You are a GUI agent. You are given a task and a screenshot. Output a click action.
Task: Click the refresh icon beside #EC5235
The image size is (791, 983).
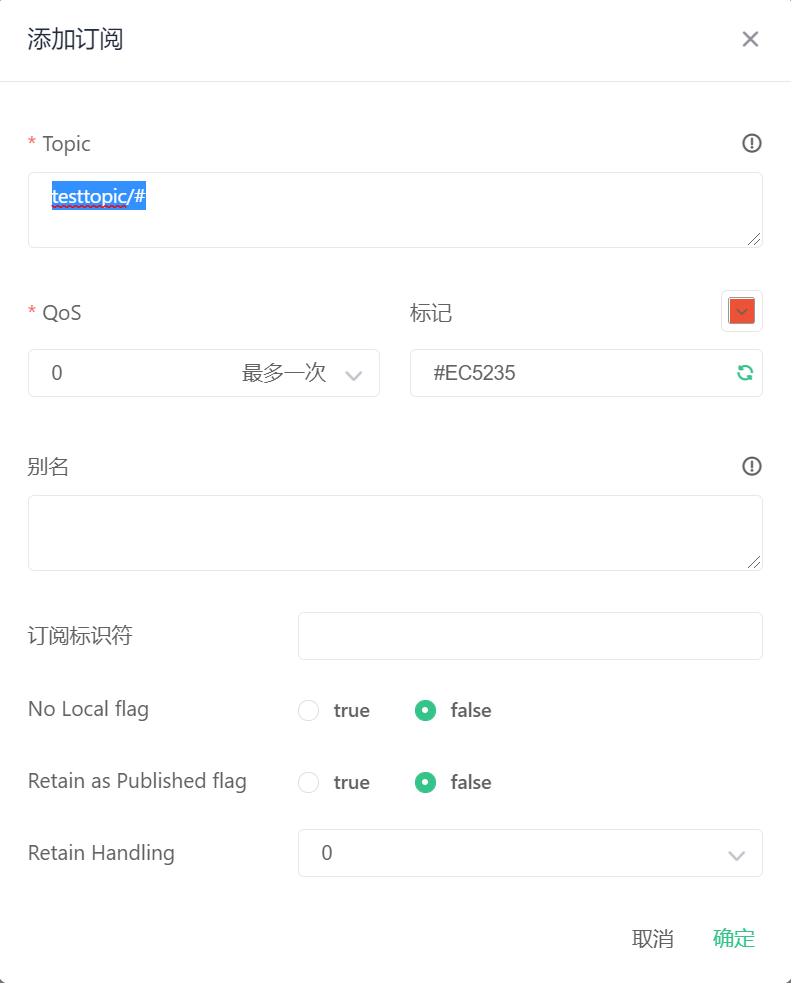coord(744,372)
